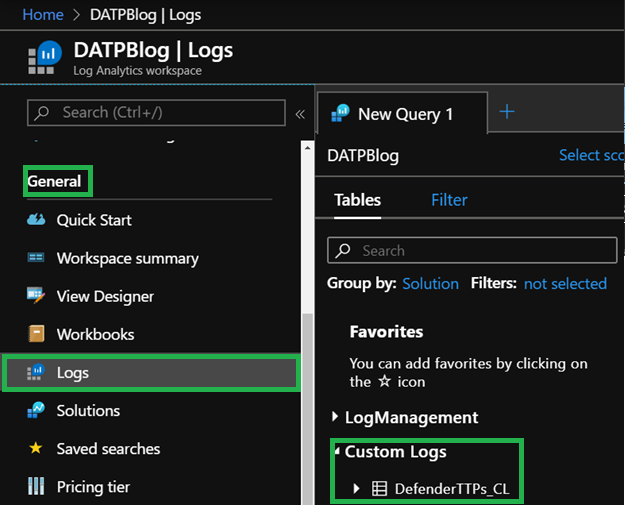Add a new query tab with plus

tap(506, 112)
